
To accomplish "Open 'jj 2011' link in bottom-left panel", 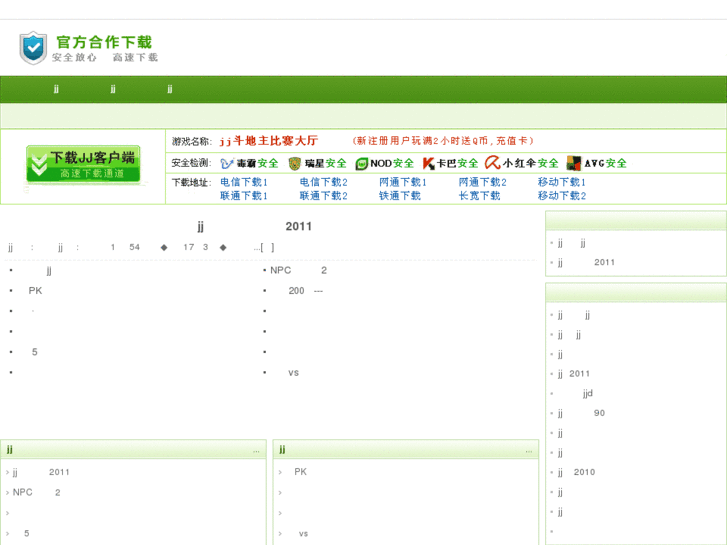I will tap(41, 472).
